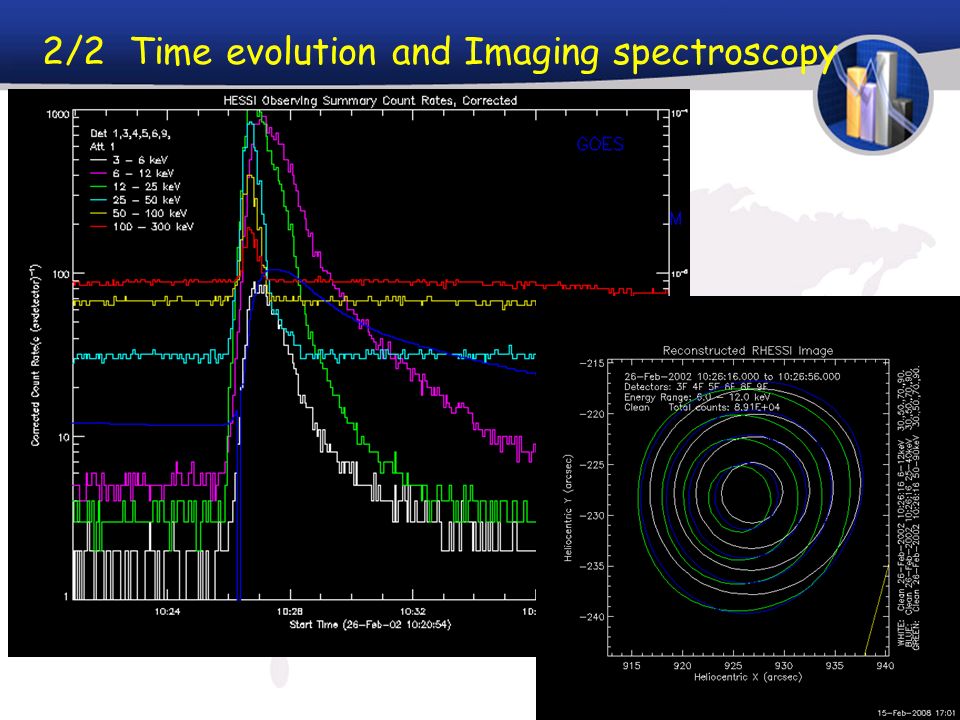Click the '10' y-axis tick label

[63, 437]
